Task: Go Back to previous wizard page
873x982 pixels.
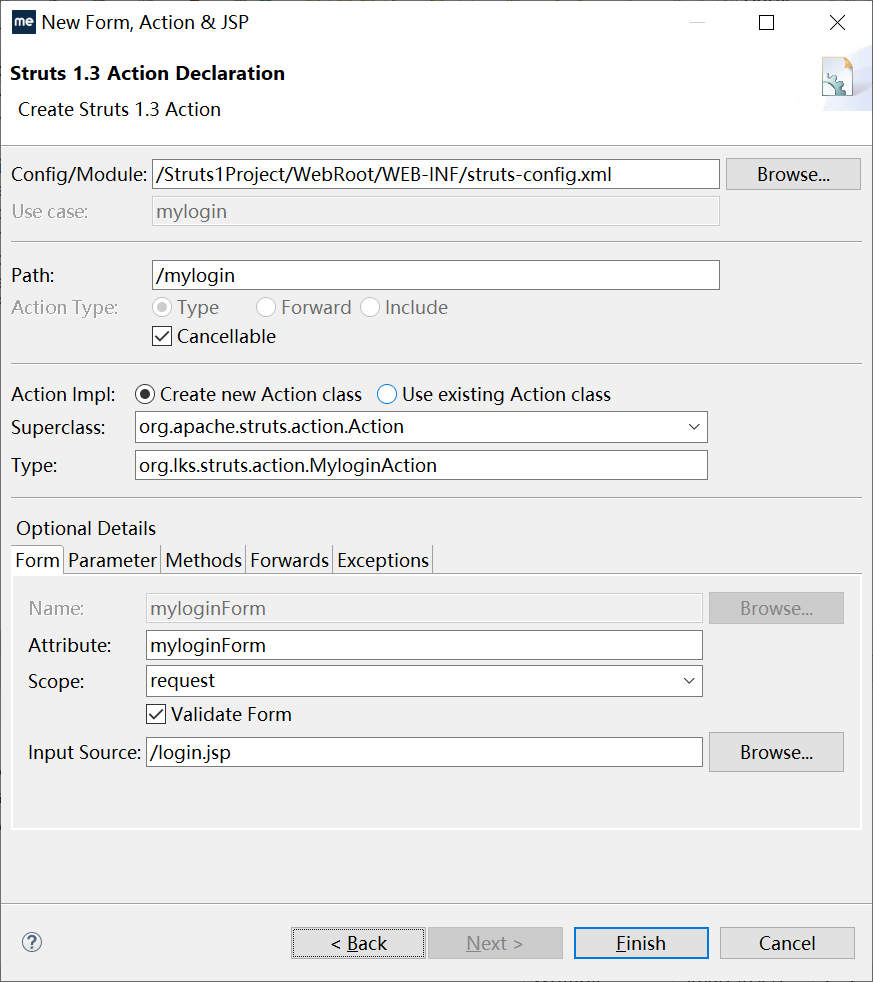Action: pyautogui.click(x=358, y=943)
